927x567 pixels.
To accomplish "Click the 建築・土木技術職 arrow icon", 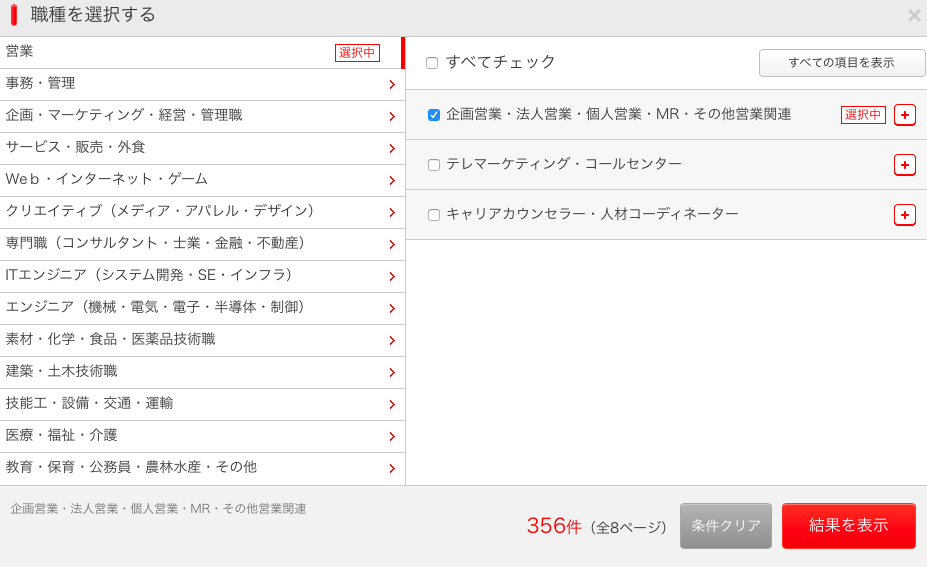I will pos(392,373).
